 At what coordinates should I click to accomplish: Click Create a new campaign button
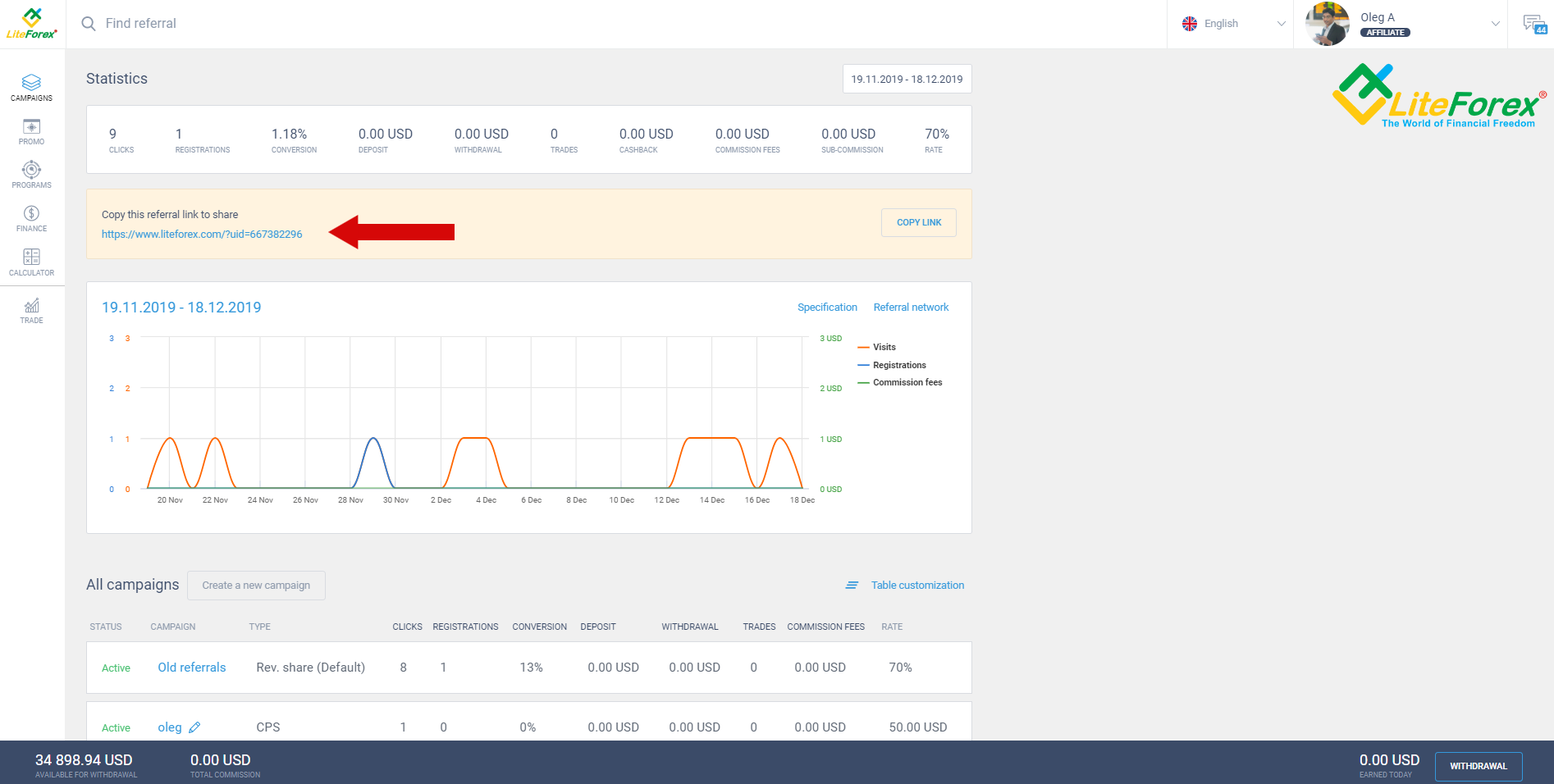tap(256, 586)
